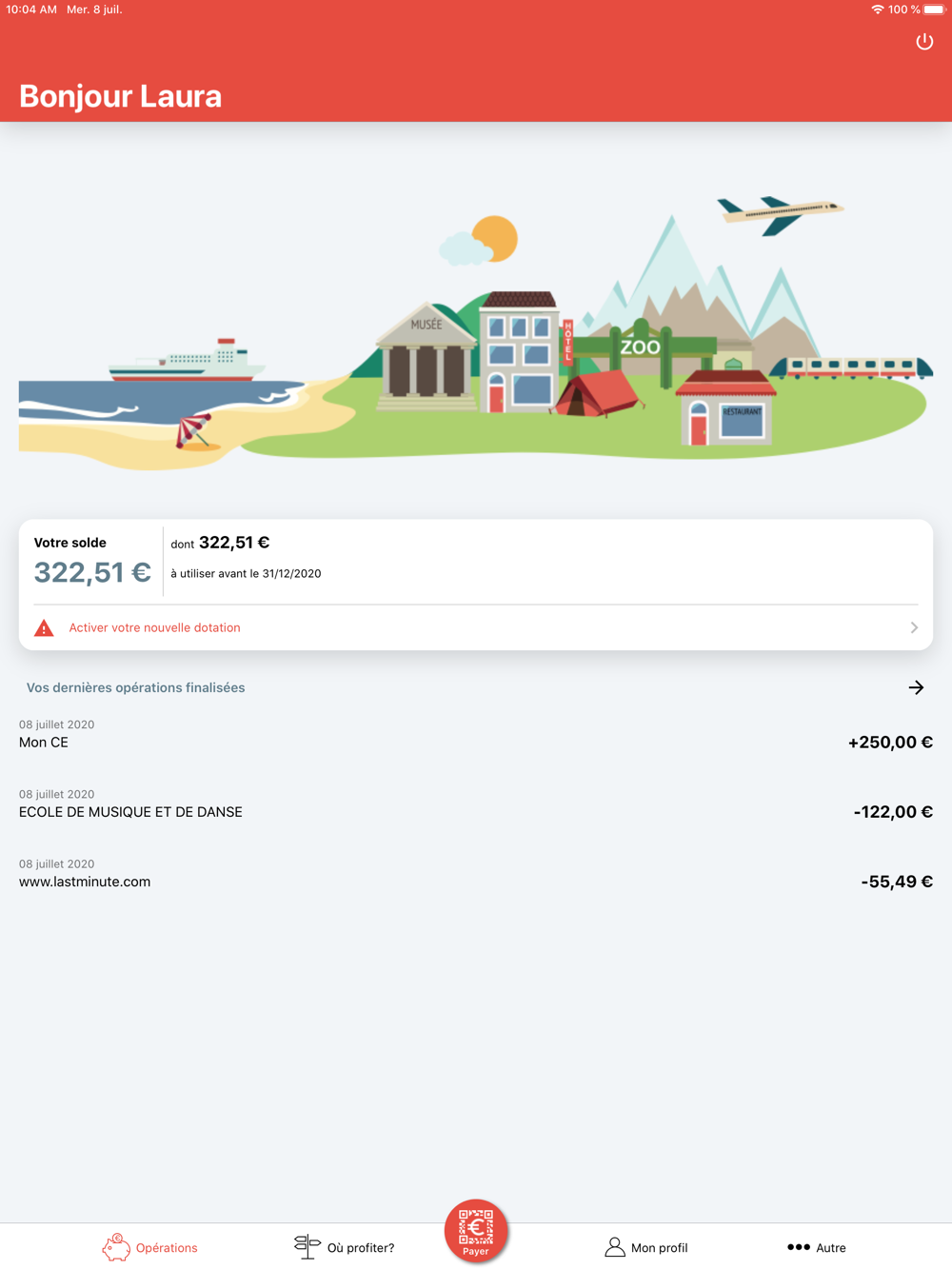Open the Autre tab label
Viewport: 952px width, 1270px height.
pyautogui.click(x=831, y=1248)
